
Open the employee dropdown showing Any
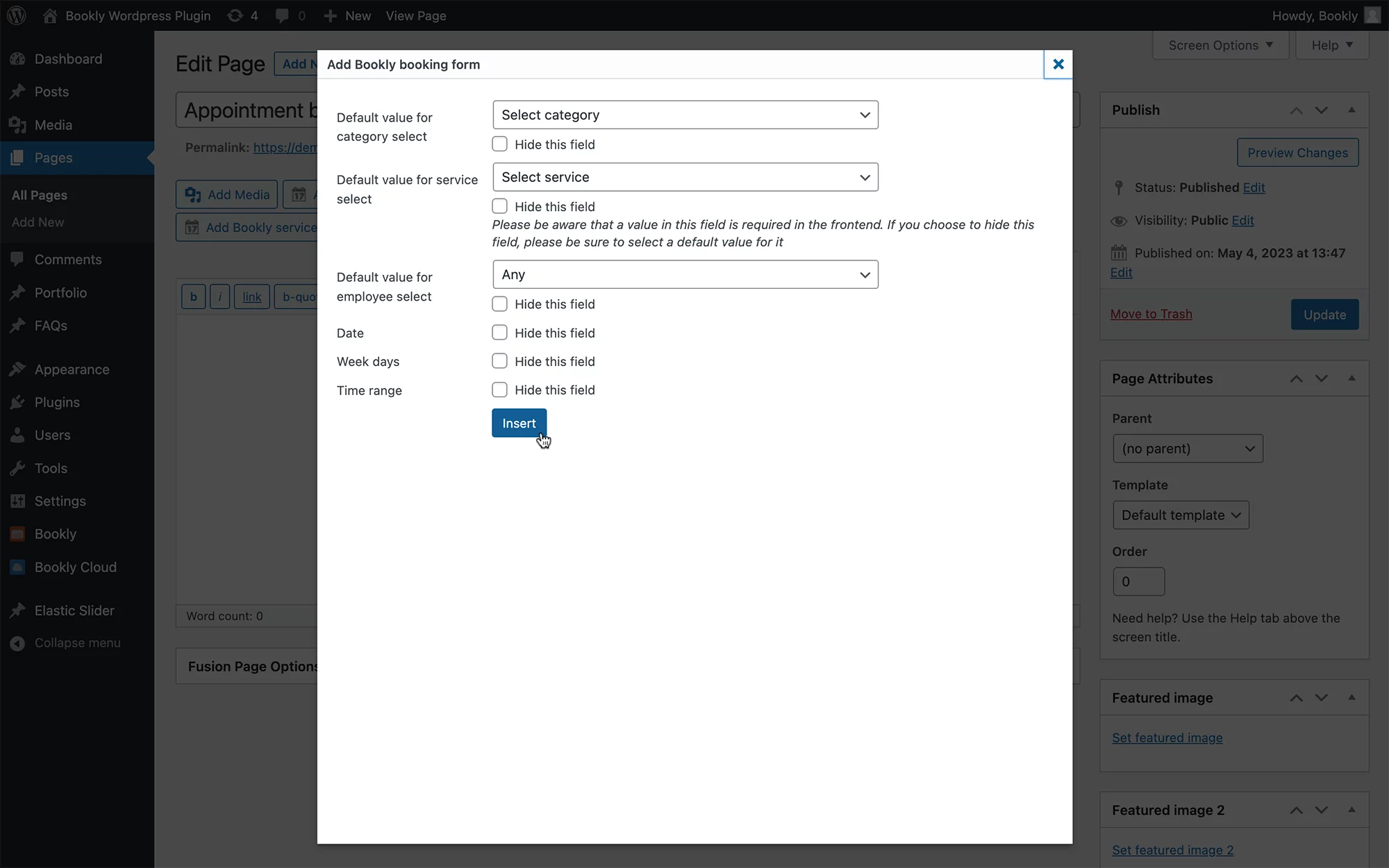tap(685, 274)
